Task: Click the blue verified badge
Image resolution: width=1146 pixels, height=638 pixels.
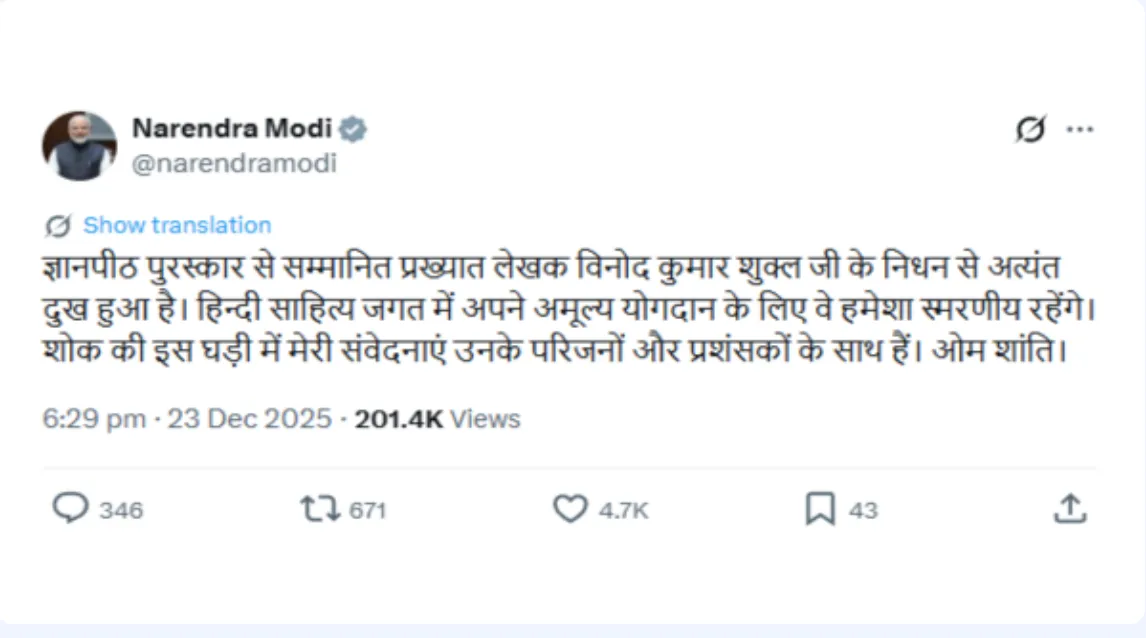Action: coord(352,128)
